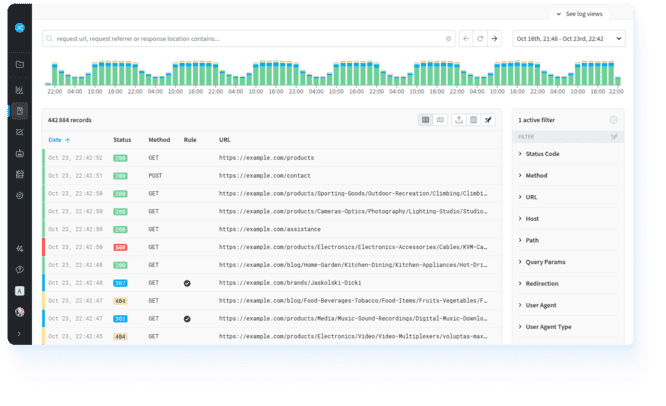The width and height of the screenshot is (666, 406).
Task: Go to previous time range arrow
Action: click(466, 39)
